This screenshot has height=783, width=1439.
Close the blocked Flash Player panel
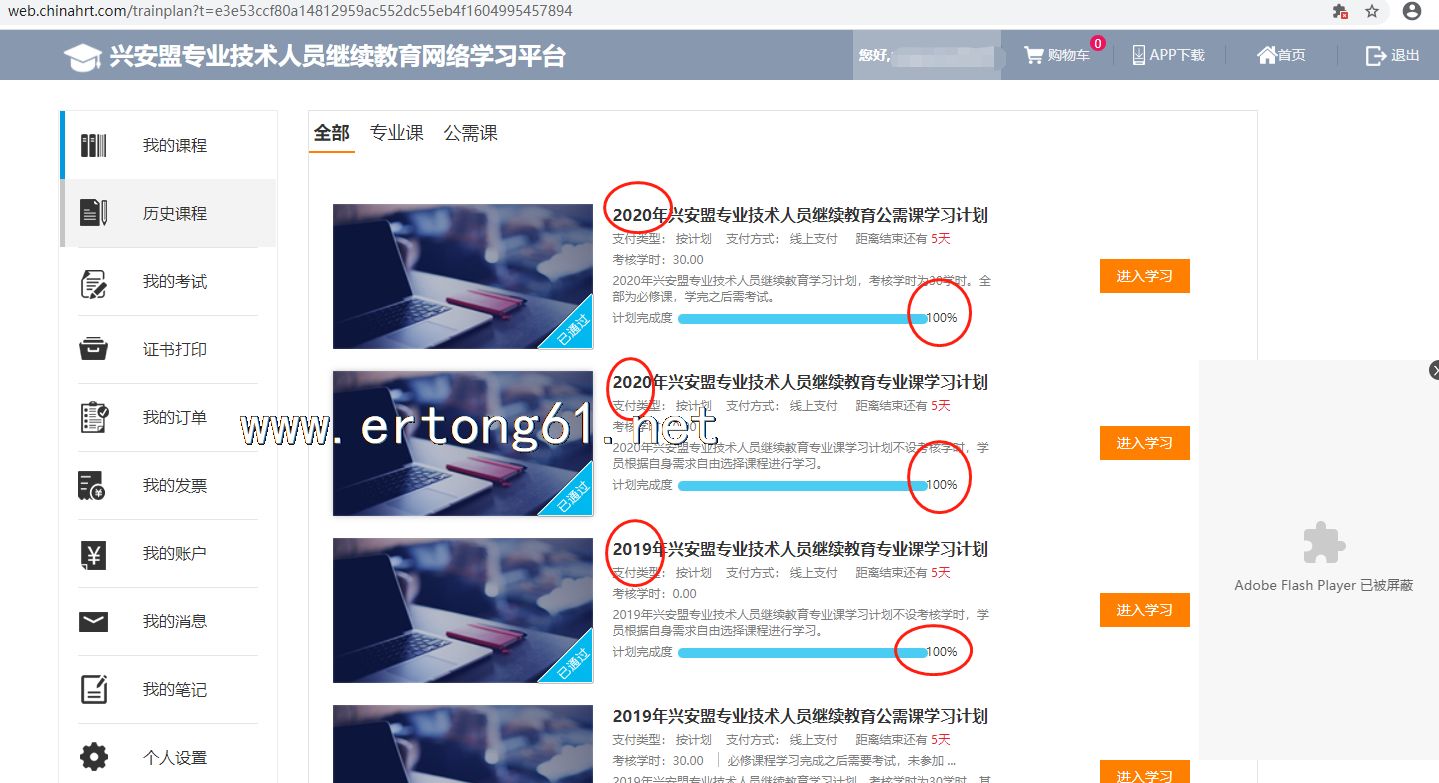coord(1434,370)
